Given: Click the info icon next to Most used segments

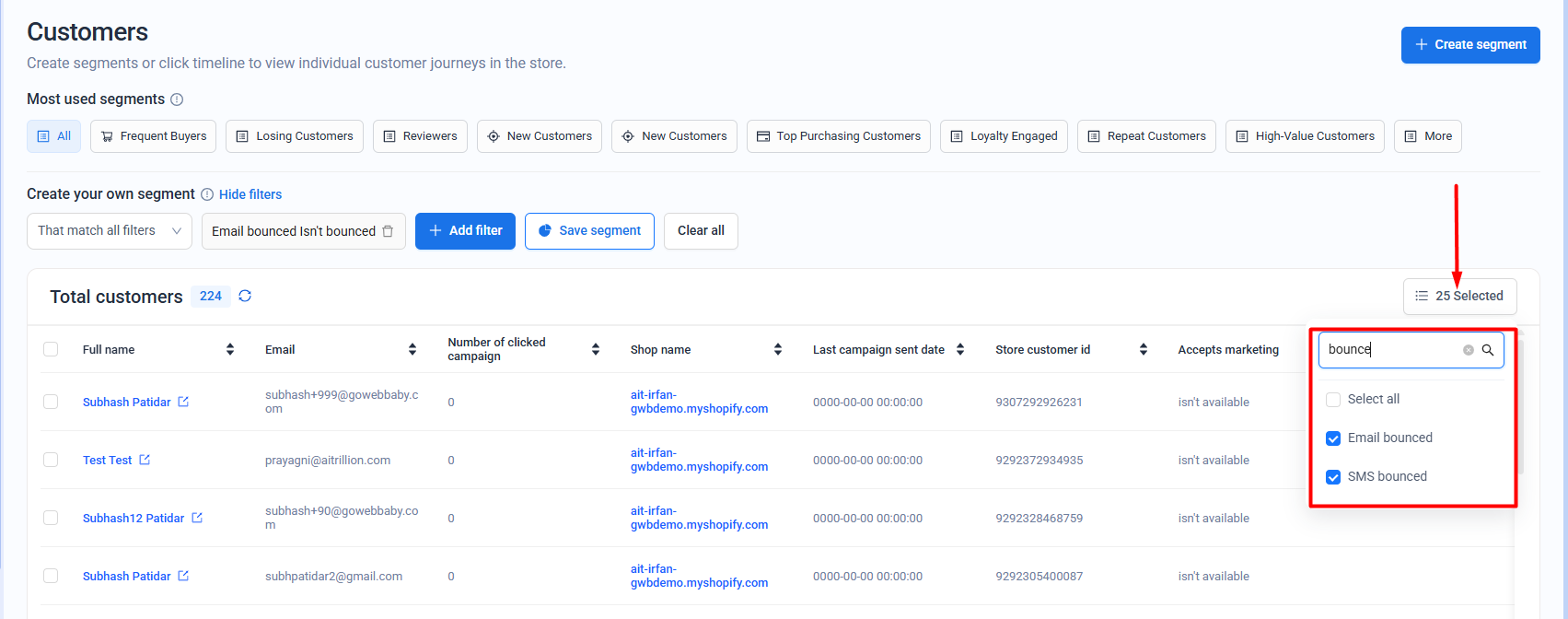Looking at the screenshot, I should click(x=177, y=99).
